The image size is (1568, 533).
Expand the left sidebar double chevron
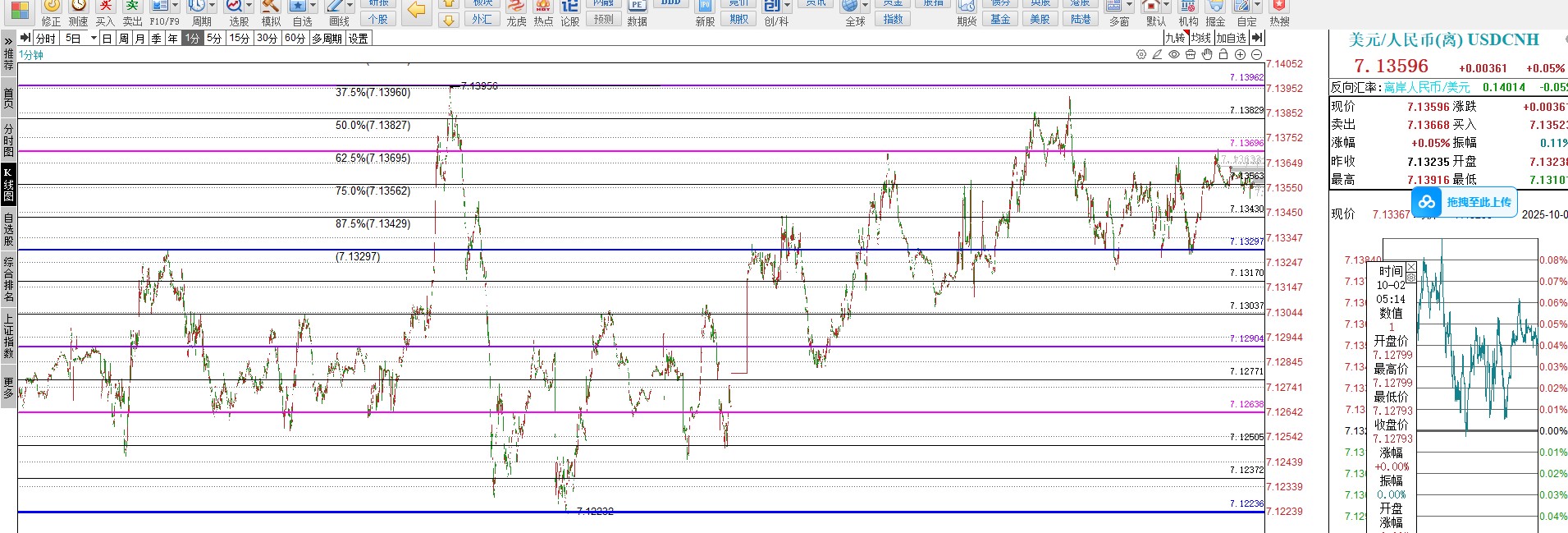8,40
